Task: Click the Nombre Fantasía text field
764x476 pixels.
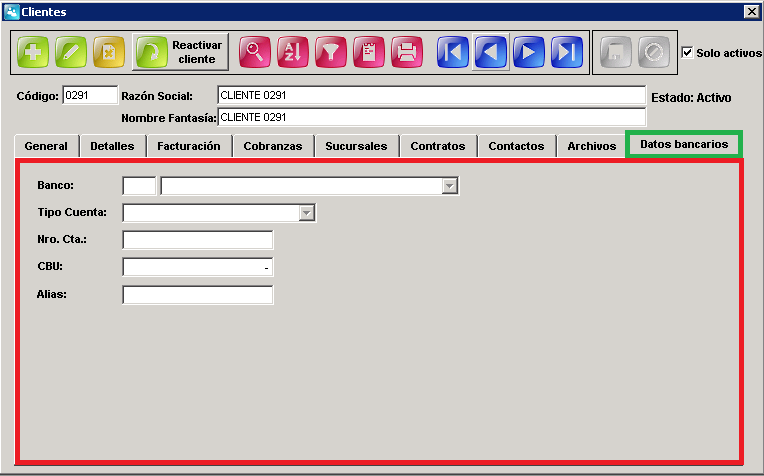Action: 432,117
